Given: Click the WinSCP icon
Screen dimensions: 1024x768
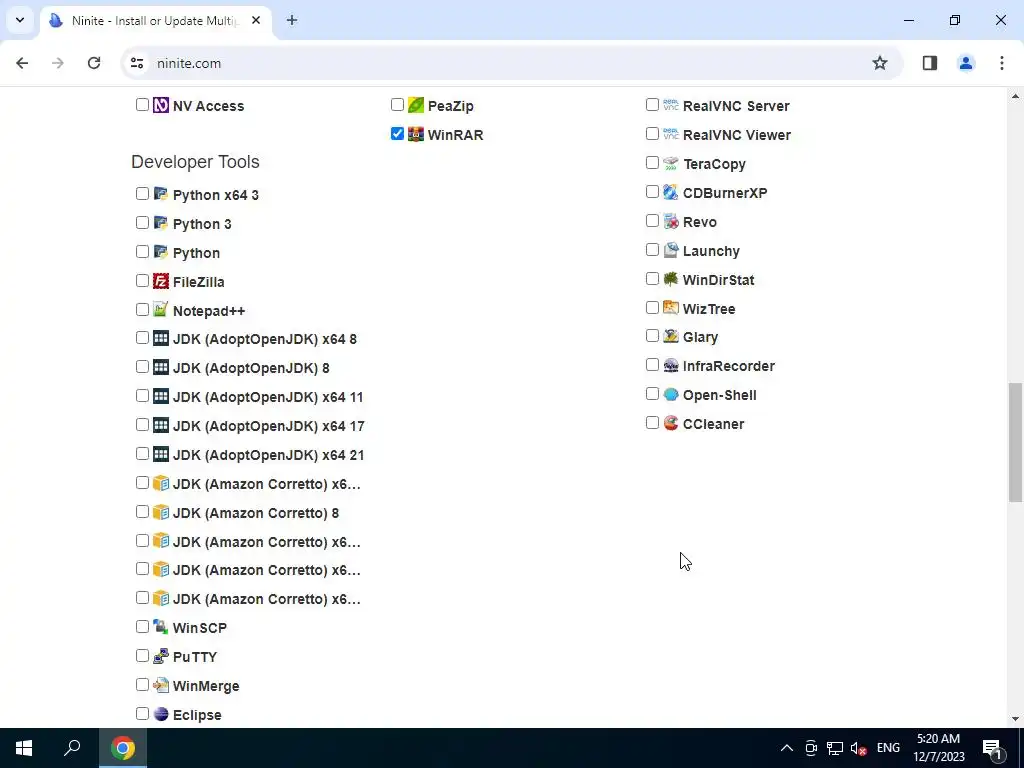Looking at the screenshot, I should tap(161, 627).
